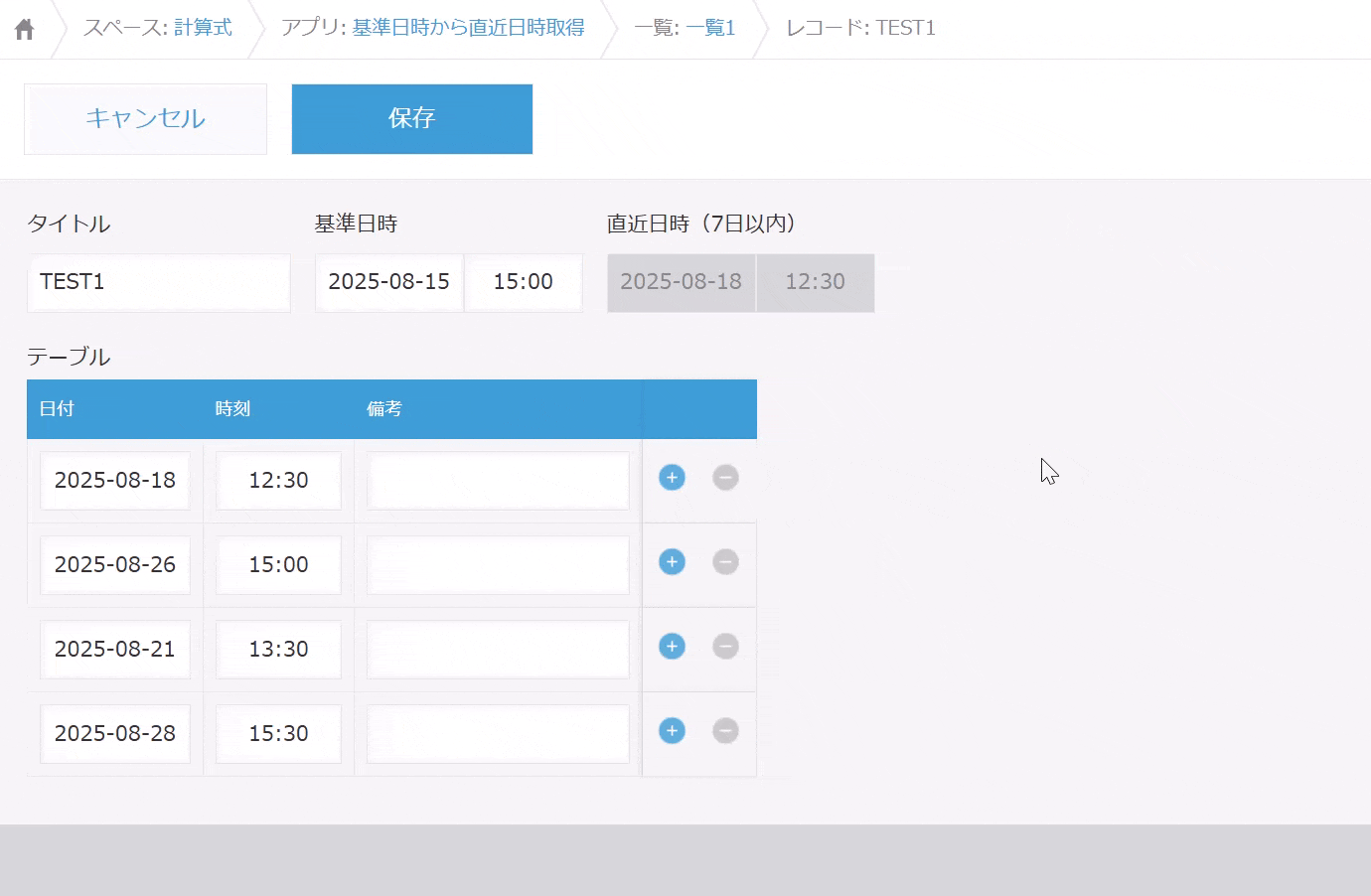Click the 備考 field of the 2025-08-18 row
Image resolution: width=1371 pixels, height=896 pixels.
point(498,481)
